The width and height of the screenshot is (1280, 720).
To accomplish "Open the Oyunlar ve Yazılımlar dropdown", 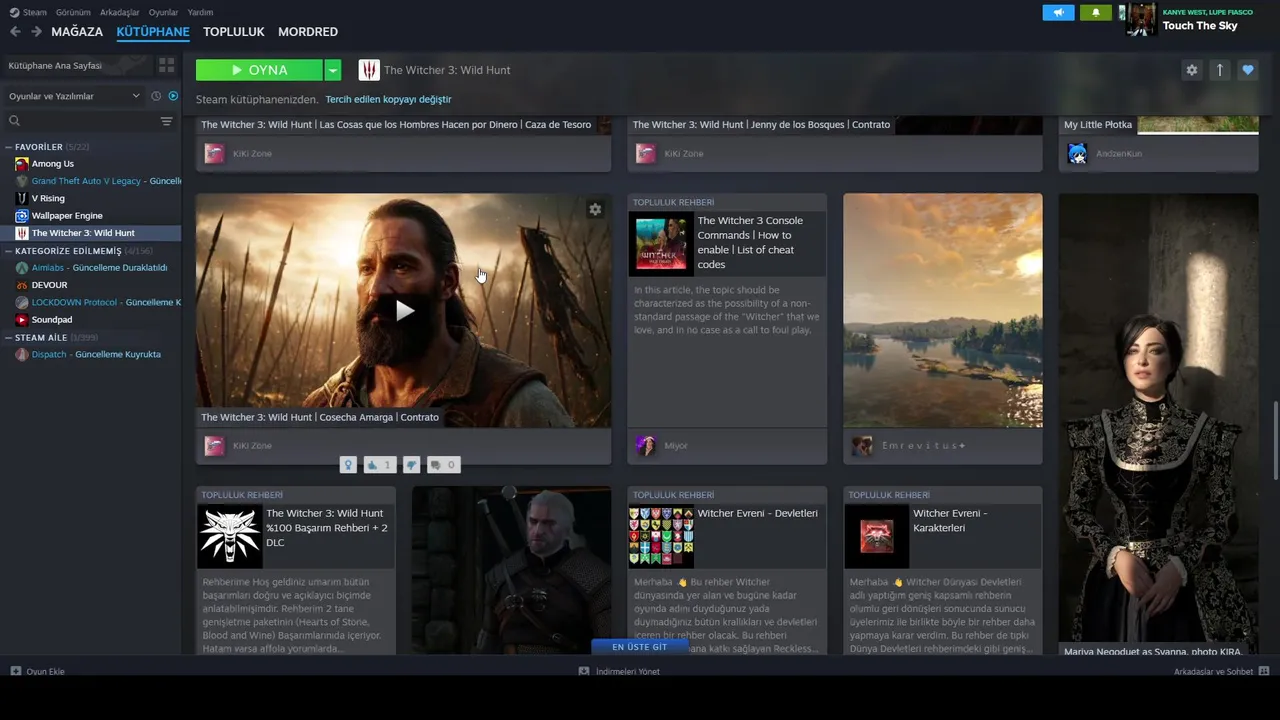I will coord(74,96).
